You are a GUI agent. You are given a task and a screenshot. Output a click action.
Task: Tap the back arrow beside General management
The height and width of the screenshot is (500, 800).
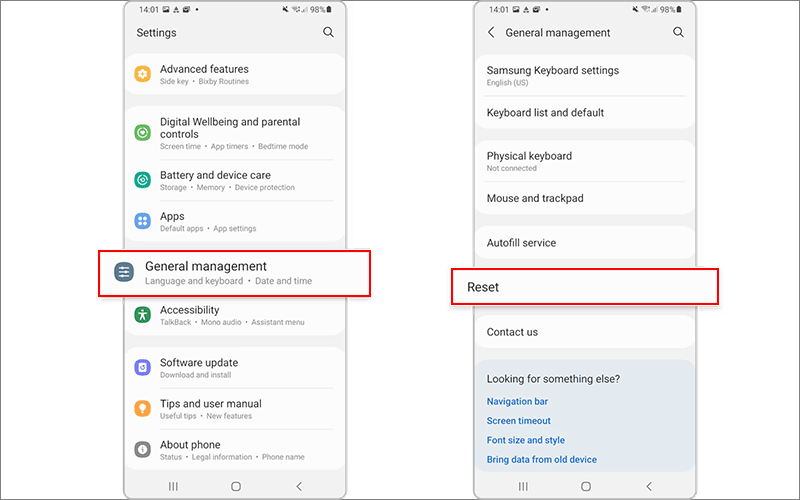491,33
